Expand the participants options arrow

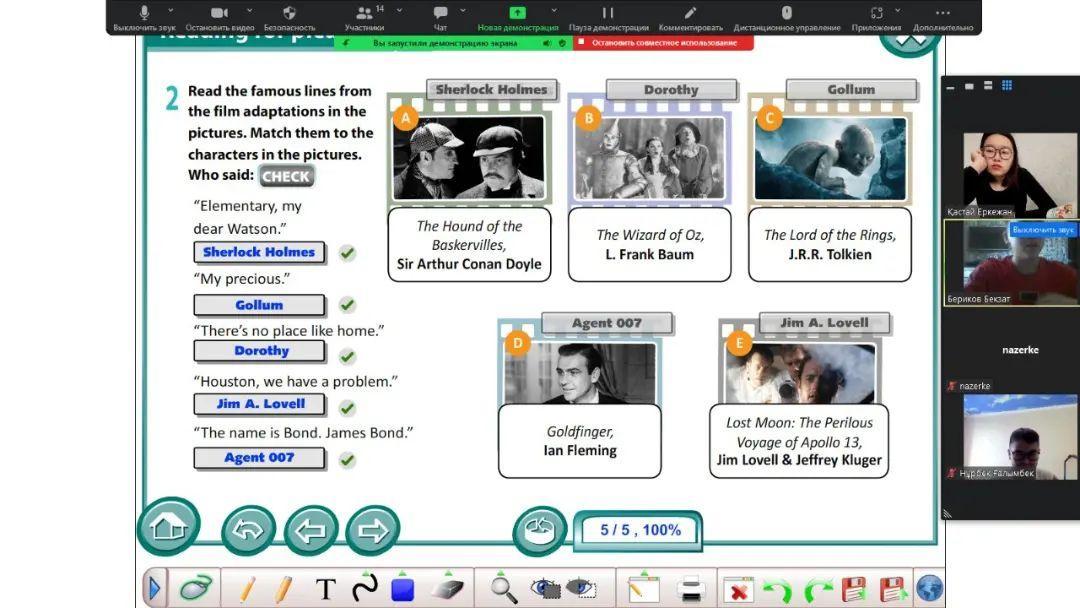pos(399,10)
